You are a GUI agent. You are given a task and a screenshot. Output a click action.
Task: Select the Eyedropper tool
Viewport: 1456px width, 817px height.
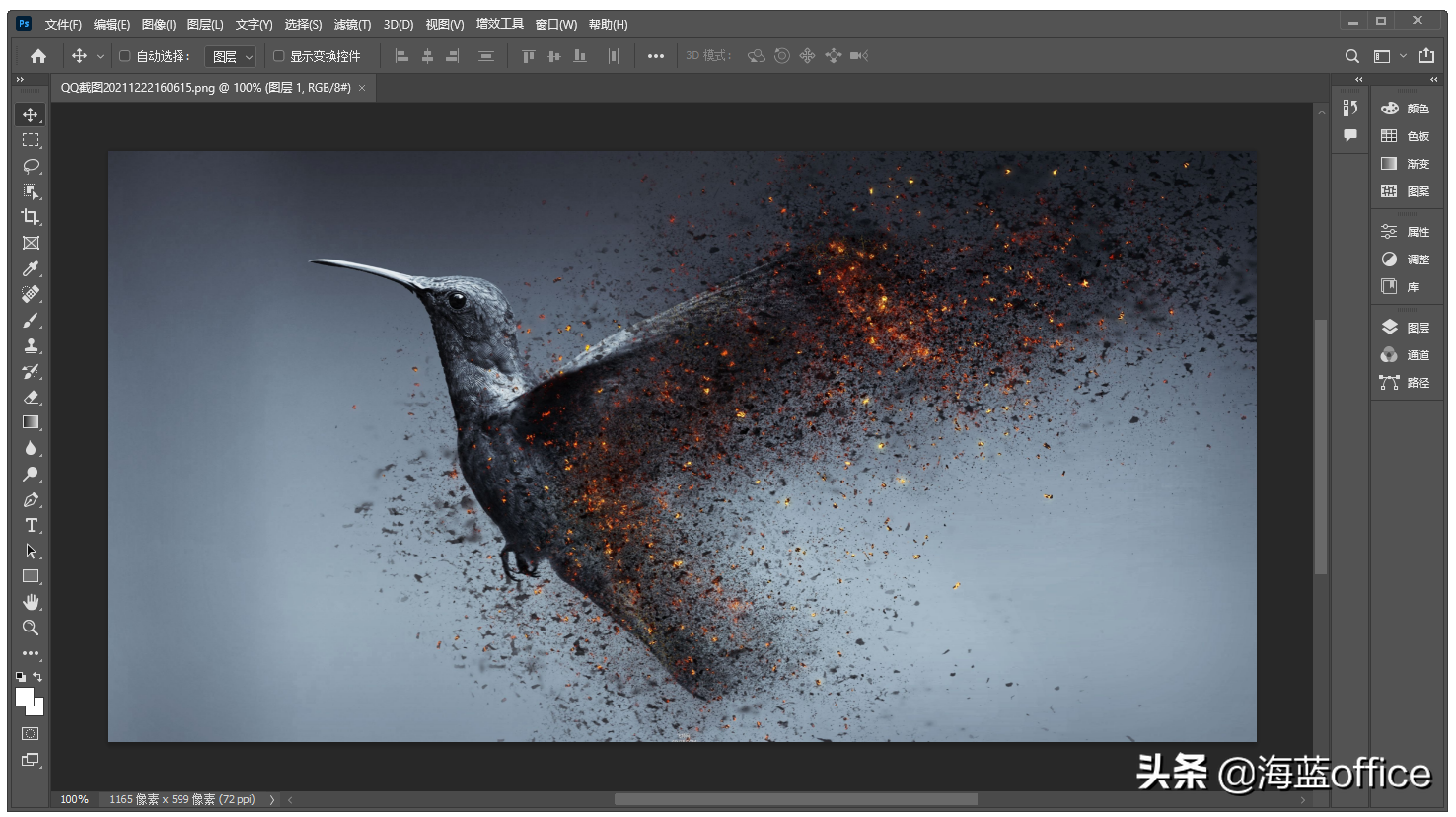[x=31, y=268]
